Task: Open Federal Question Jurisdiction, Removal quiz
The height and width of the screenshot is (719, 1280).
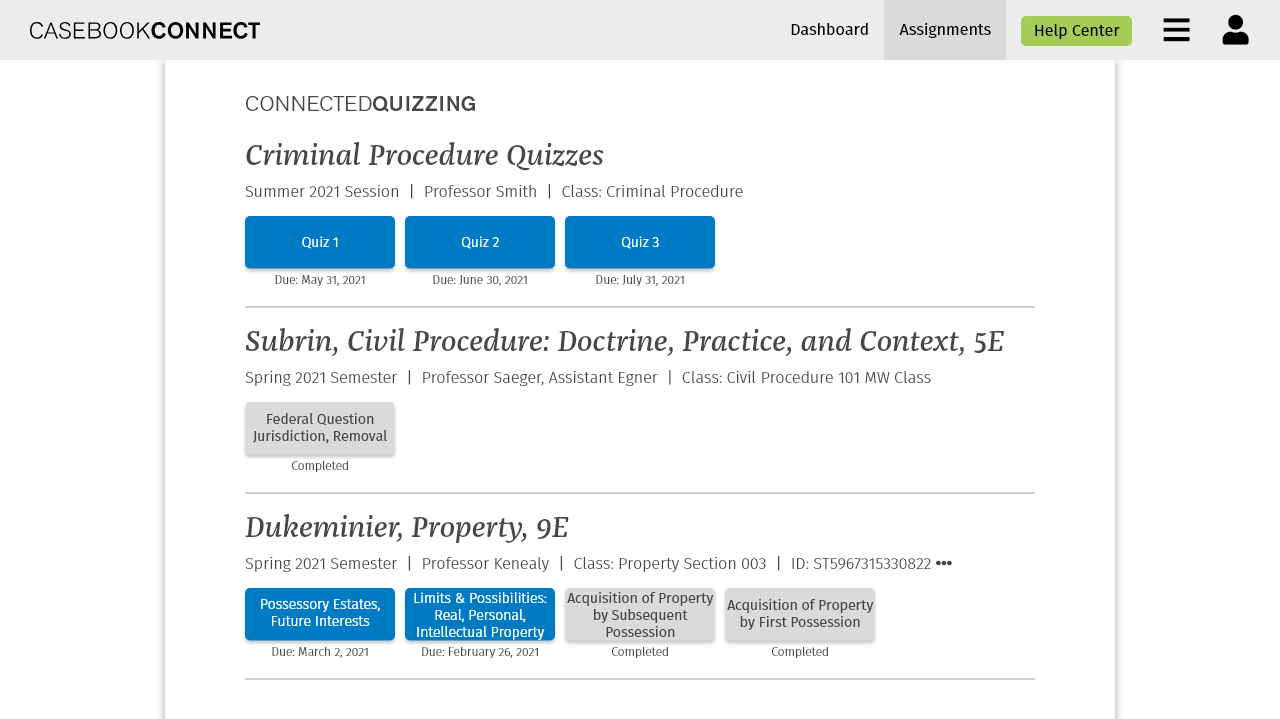Action: coord(320,428)
